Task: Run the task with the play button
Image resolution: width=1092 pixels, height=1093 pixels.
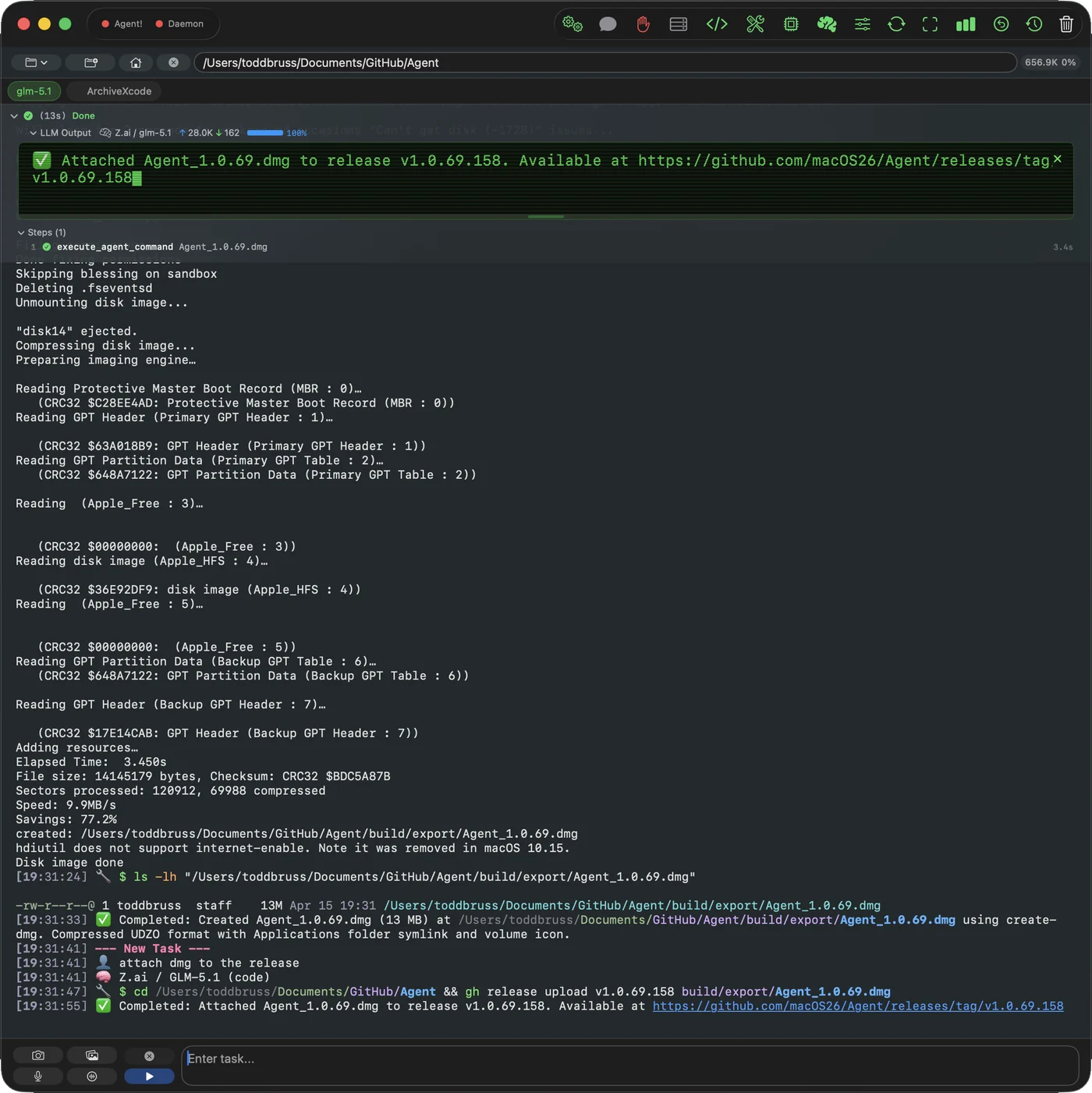Action: 149,1077
